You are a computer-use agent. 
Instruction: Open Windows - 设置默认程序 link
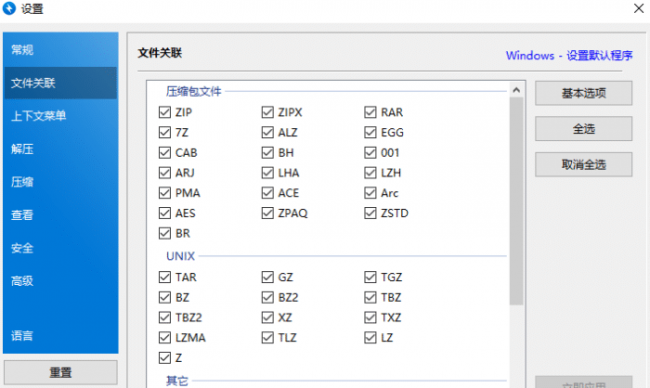569,55
